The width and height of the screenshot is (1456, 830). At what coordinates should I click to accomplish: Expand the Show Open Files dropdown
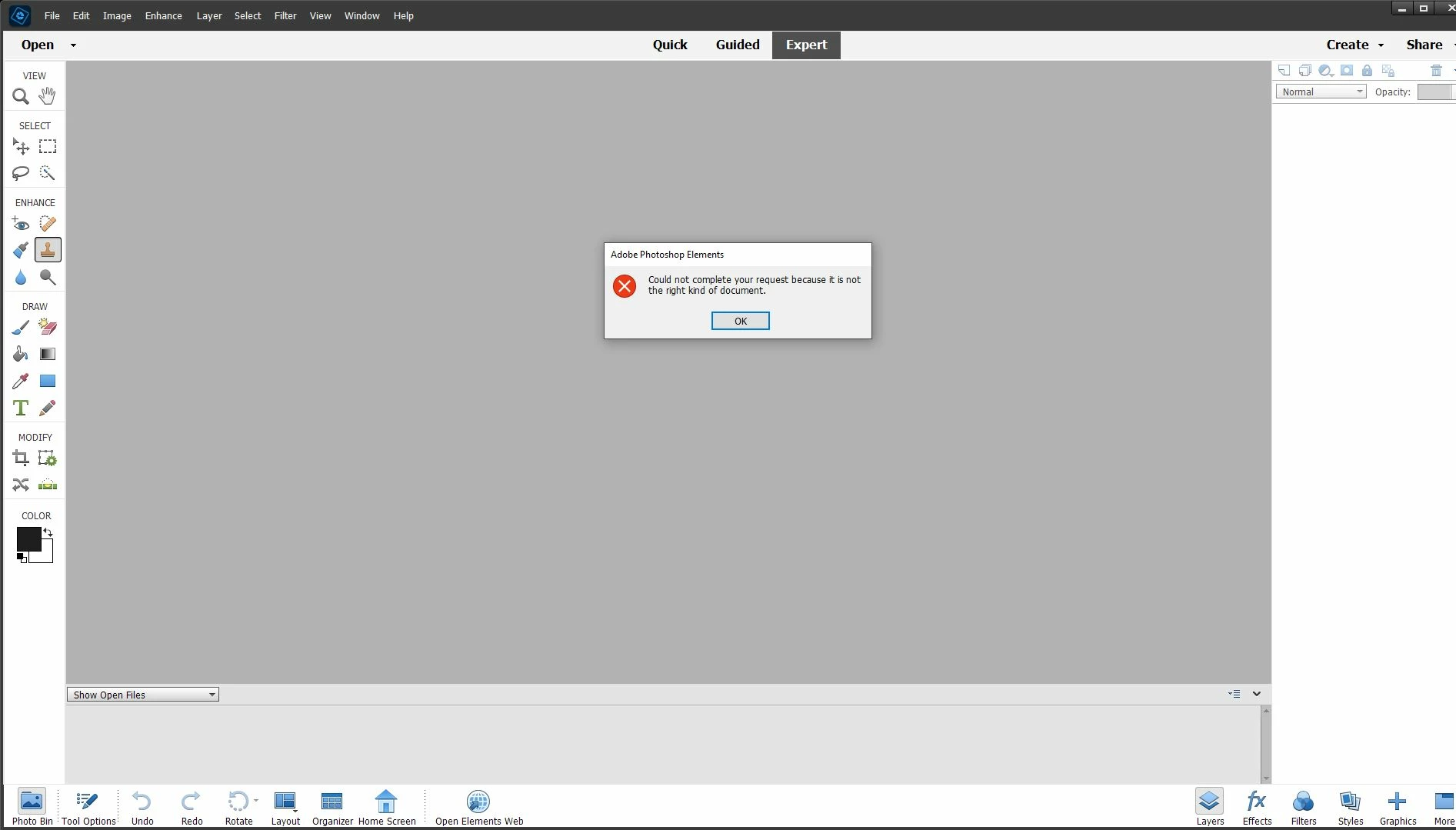tap(143, 695)
